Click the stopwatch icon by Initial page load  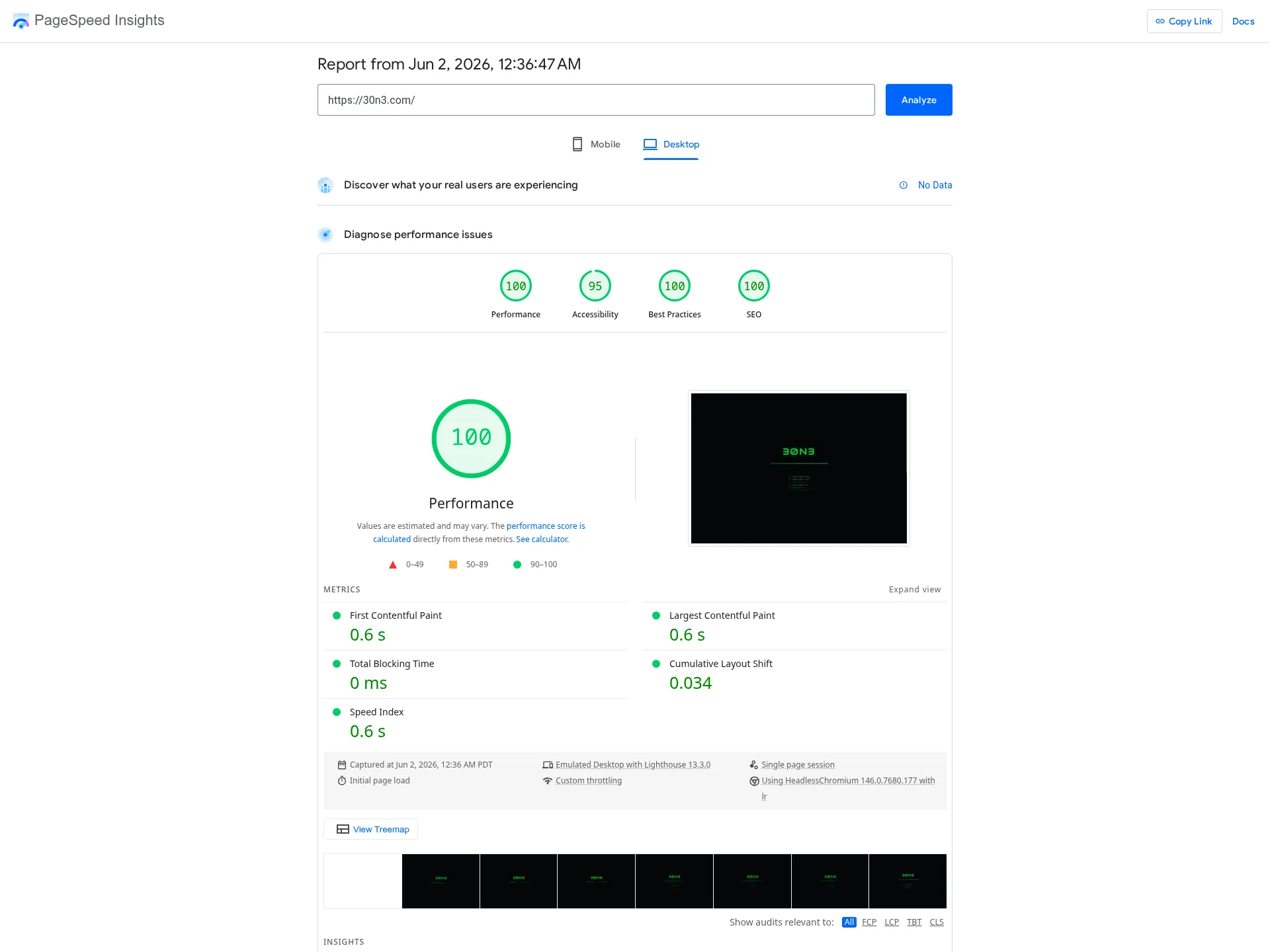pyautogui.click(x=342, y=781)
